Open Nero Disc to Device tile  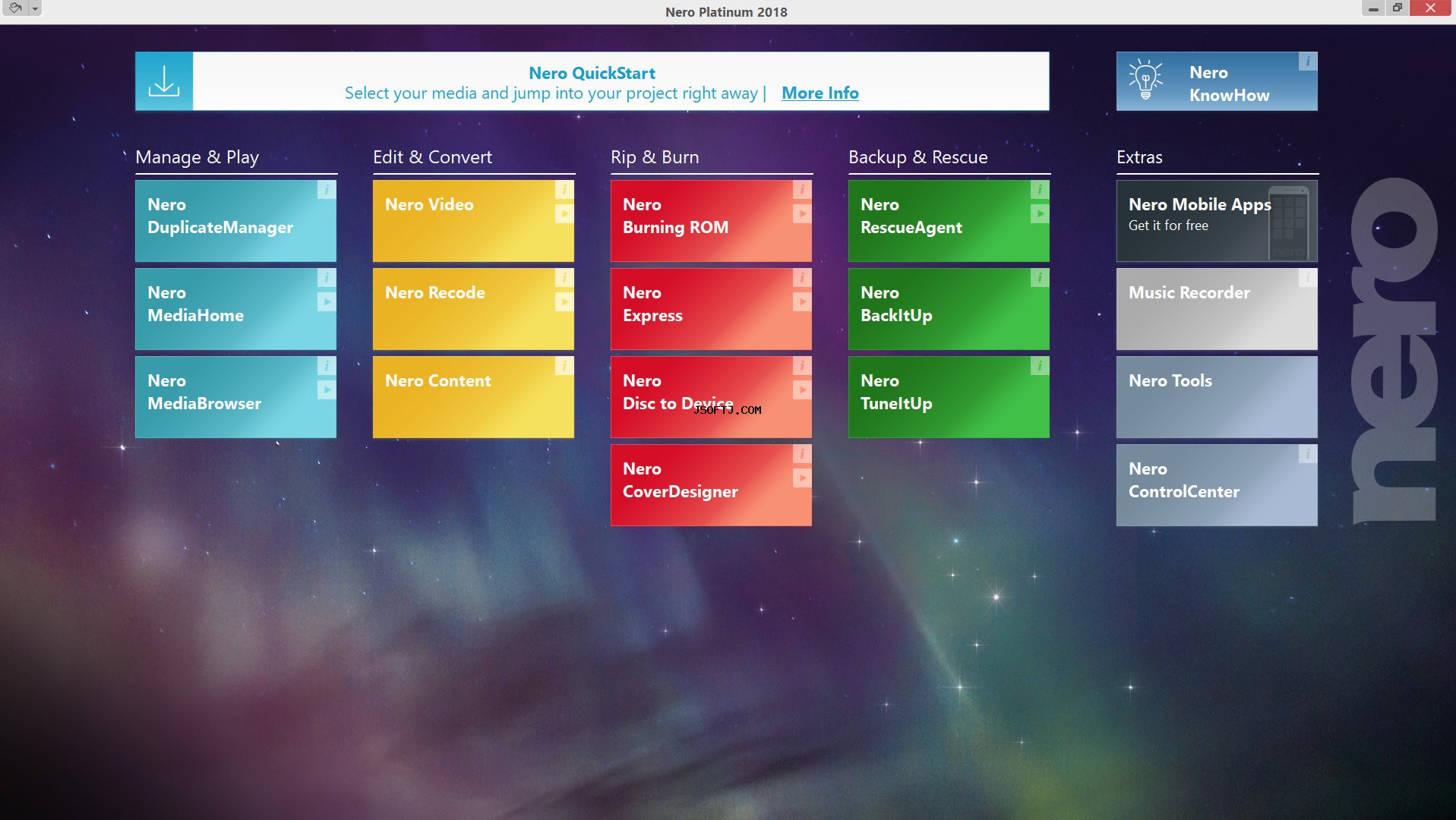pyautogui.click(x=711, y=397)
